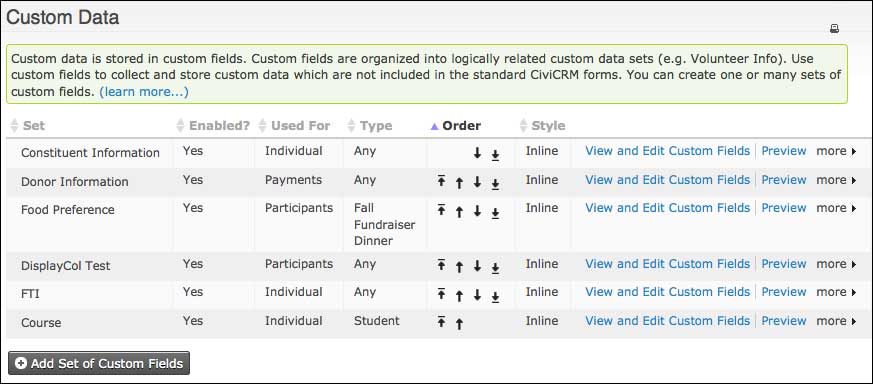Open the more menu for Course
This screenshot has height=384, width=873.
click(836, 321)
